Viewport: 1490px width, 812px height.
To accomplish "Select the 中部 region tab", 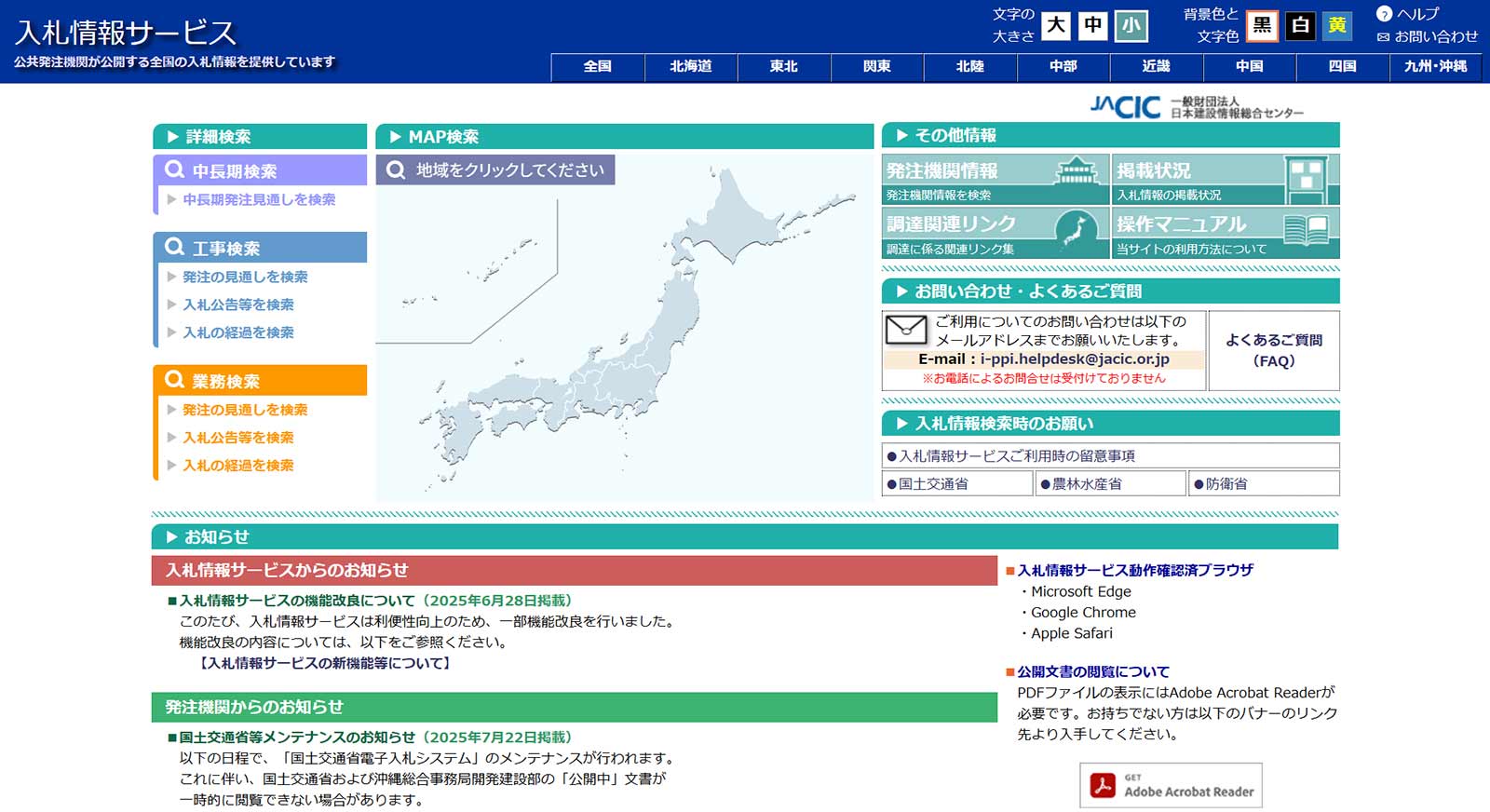I will pos(1063,67).
